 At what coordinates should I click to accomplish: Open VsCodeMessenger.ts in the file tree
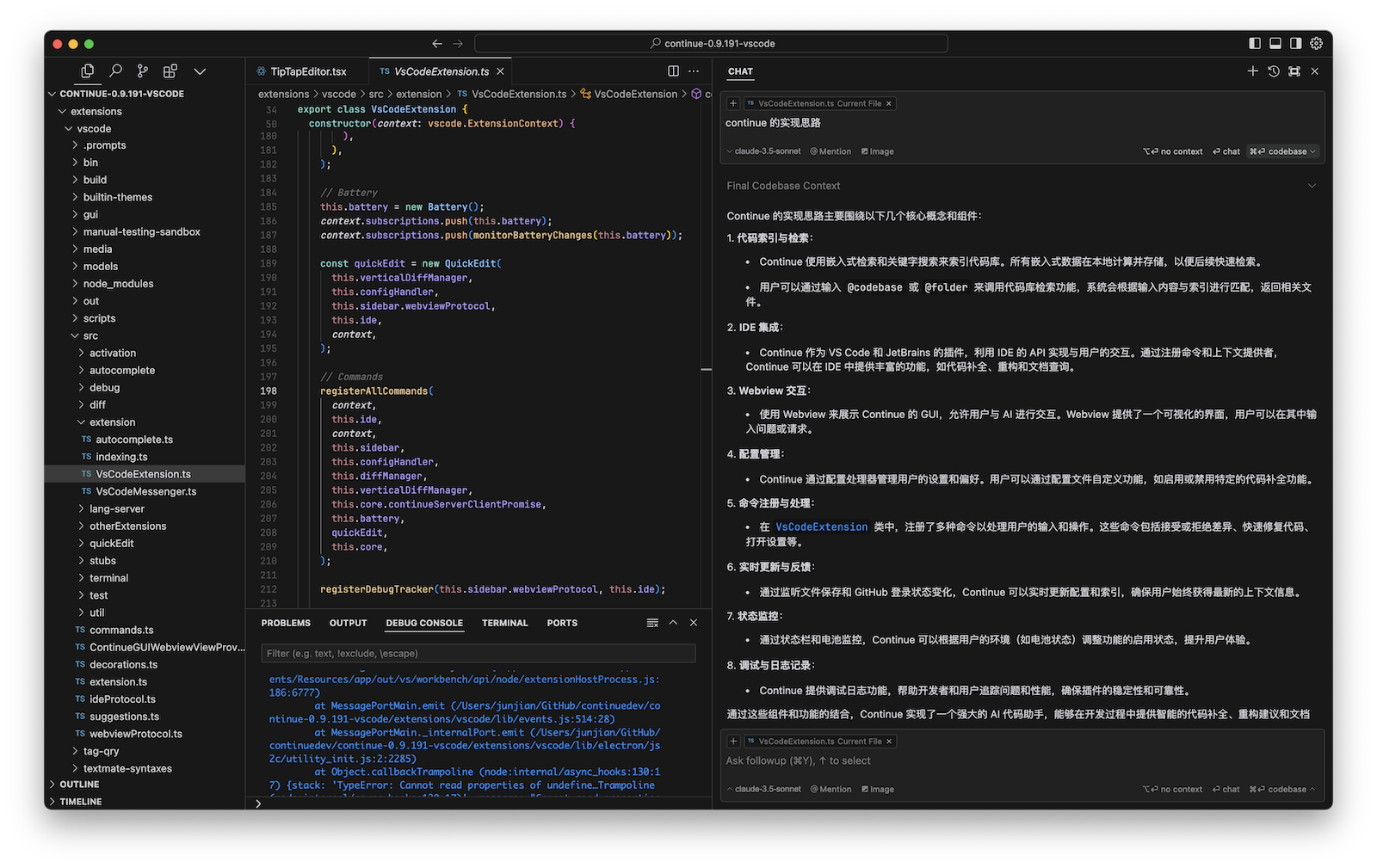[x=145, y=491]
